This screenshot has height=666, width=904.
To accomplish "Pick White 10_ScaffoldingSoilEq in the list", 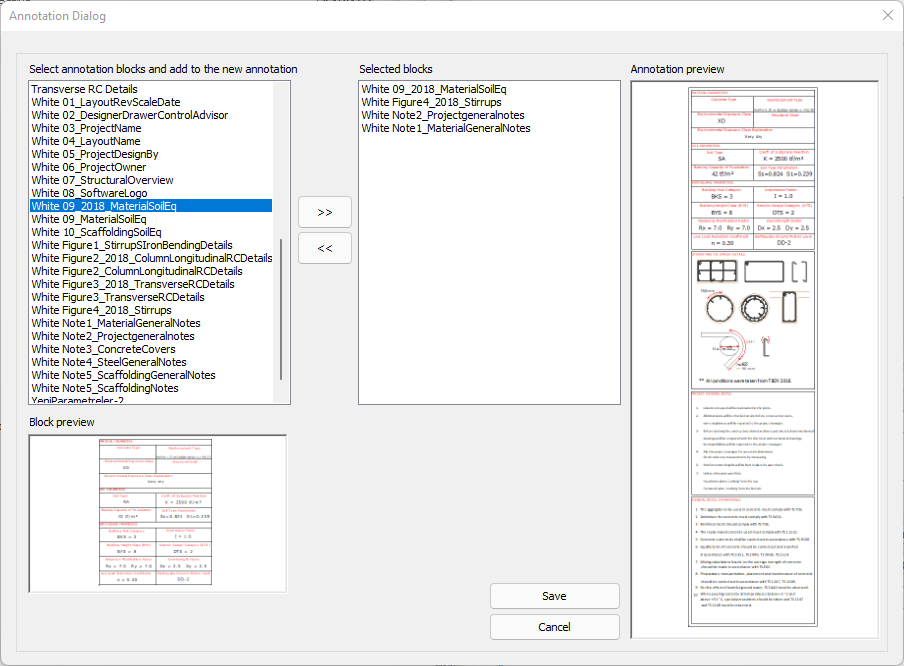I will (103, 232).
